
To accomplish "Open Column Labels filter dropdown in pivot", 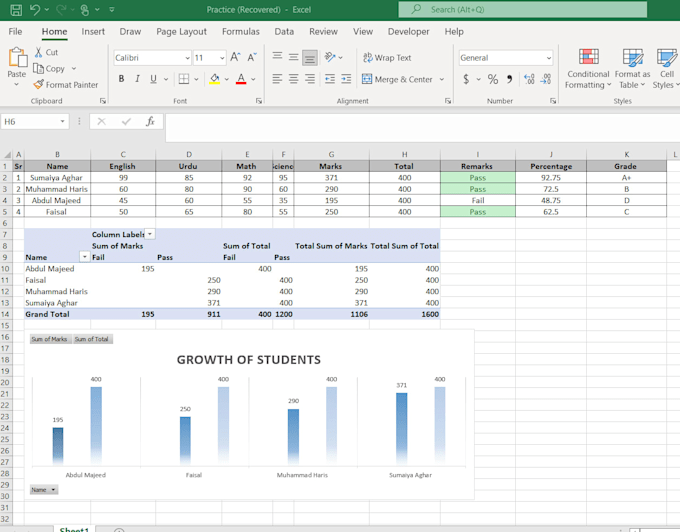I will click(x=150, y=234).
